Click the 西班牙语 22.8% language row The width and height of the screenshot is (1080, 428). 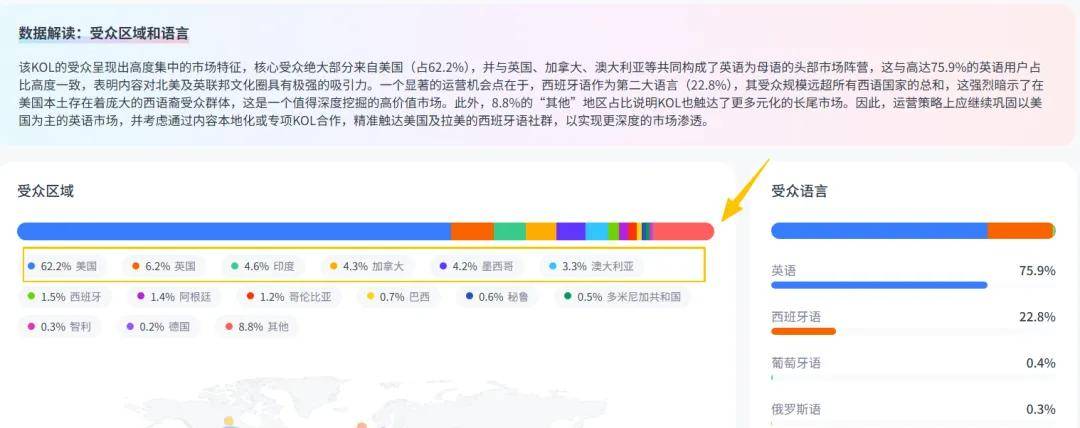[912, 319]
